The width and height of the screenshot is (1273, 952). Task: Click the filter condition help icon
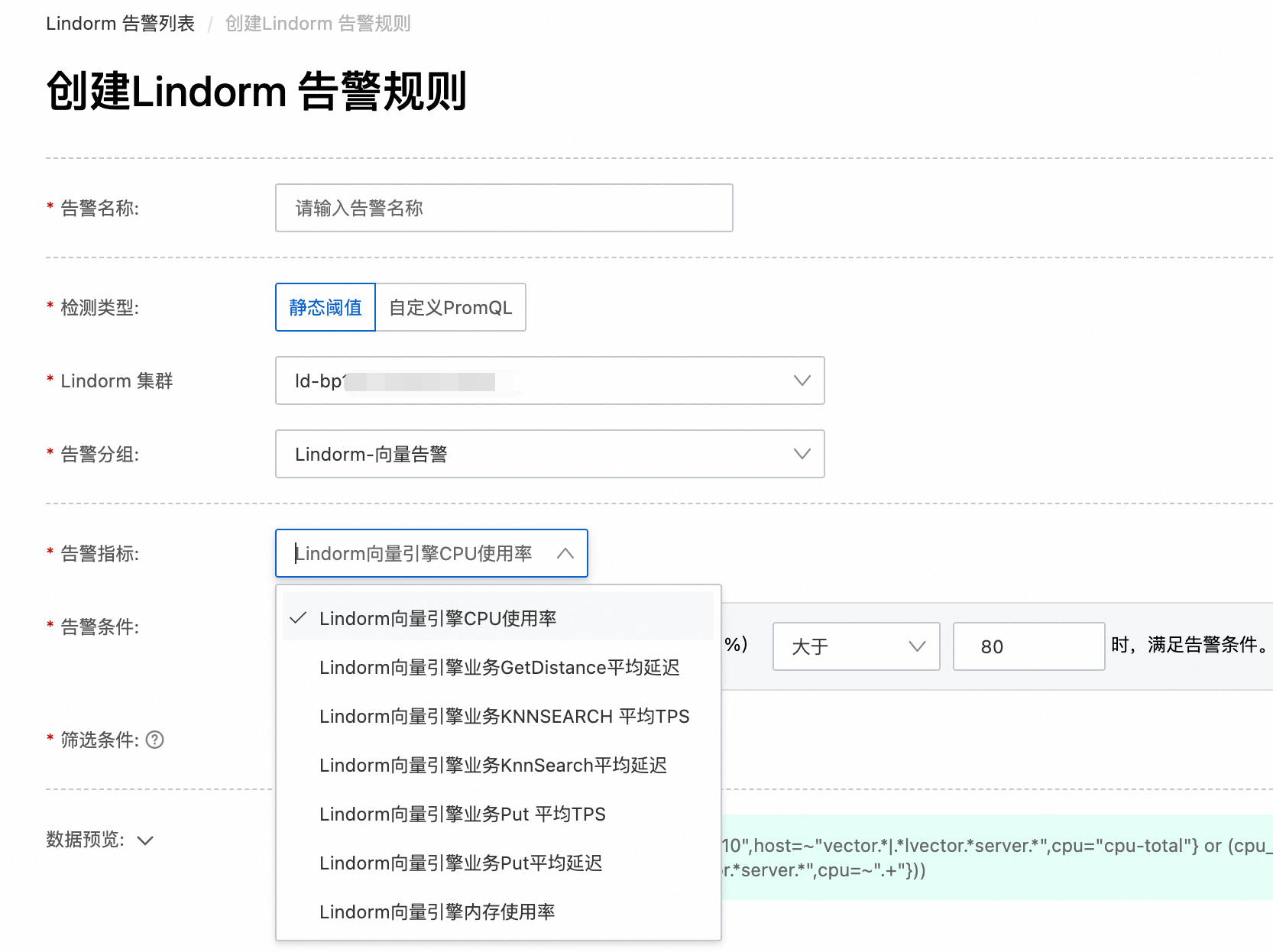tap(155, 740)
